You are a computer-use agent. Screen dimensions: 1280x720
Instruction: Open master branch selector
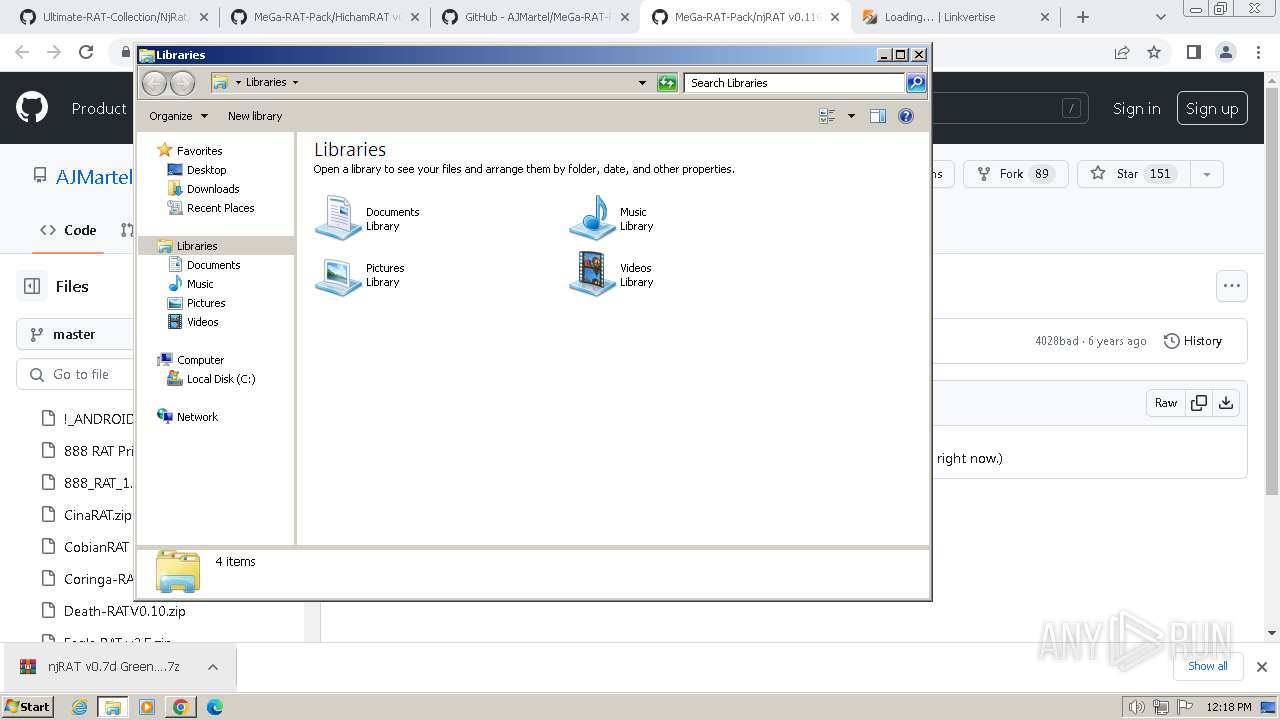click(x=76, y=334)
